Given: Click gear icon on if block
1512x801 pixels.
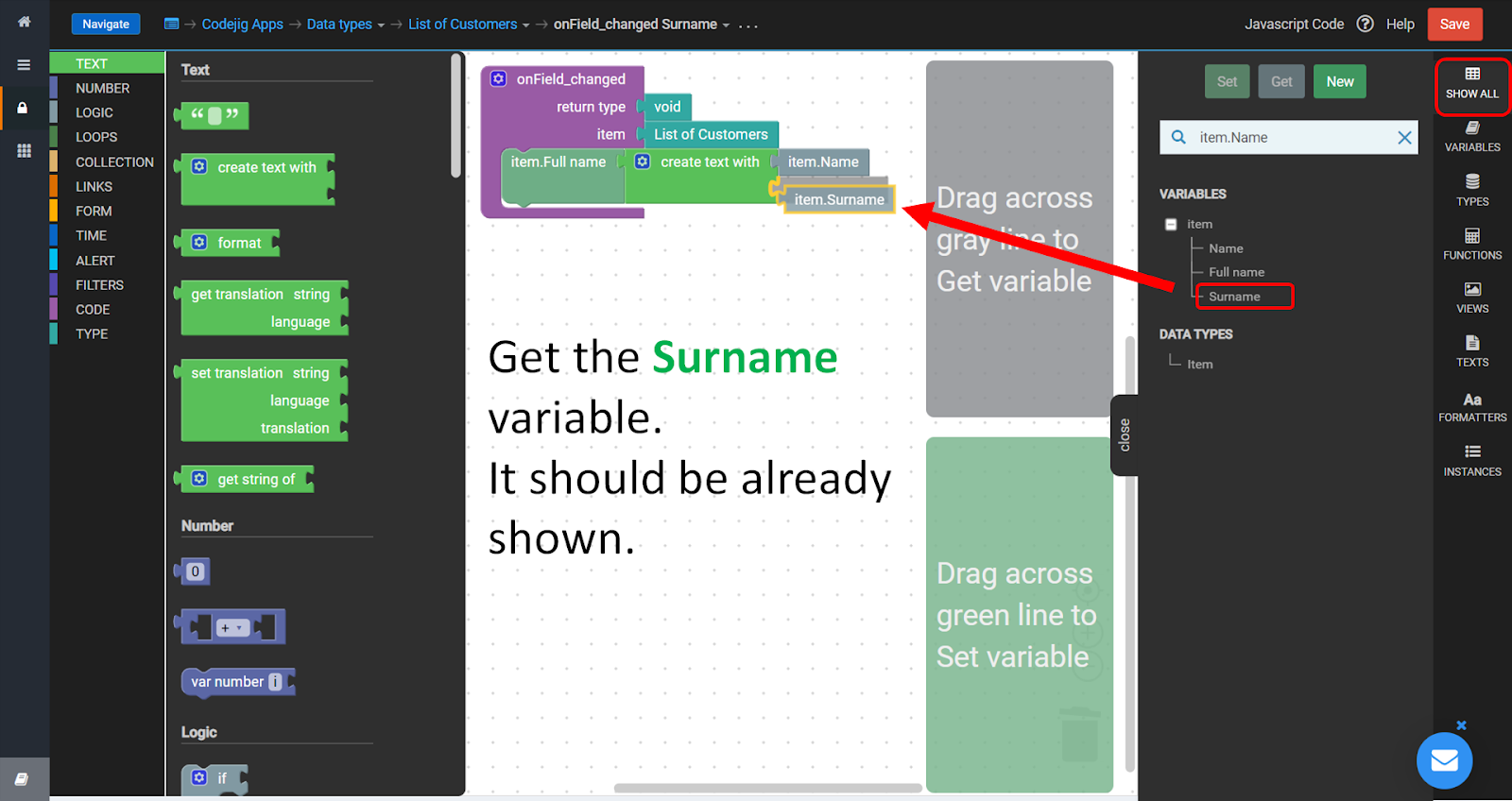Looking at the screenshot, I should (199, 777).
